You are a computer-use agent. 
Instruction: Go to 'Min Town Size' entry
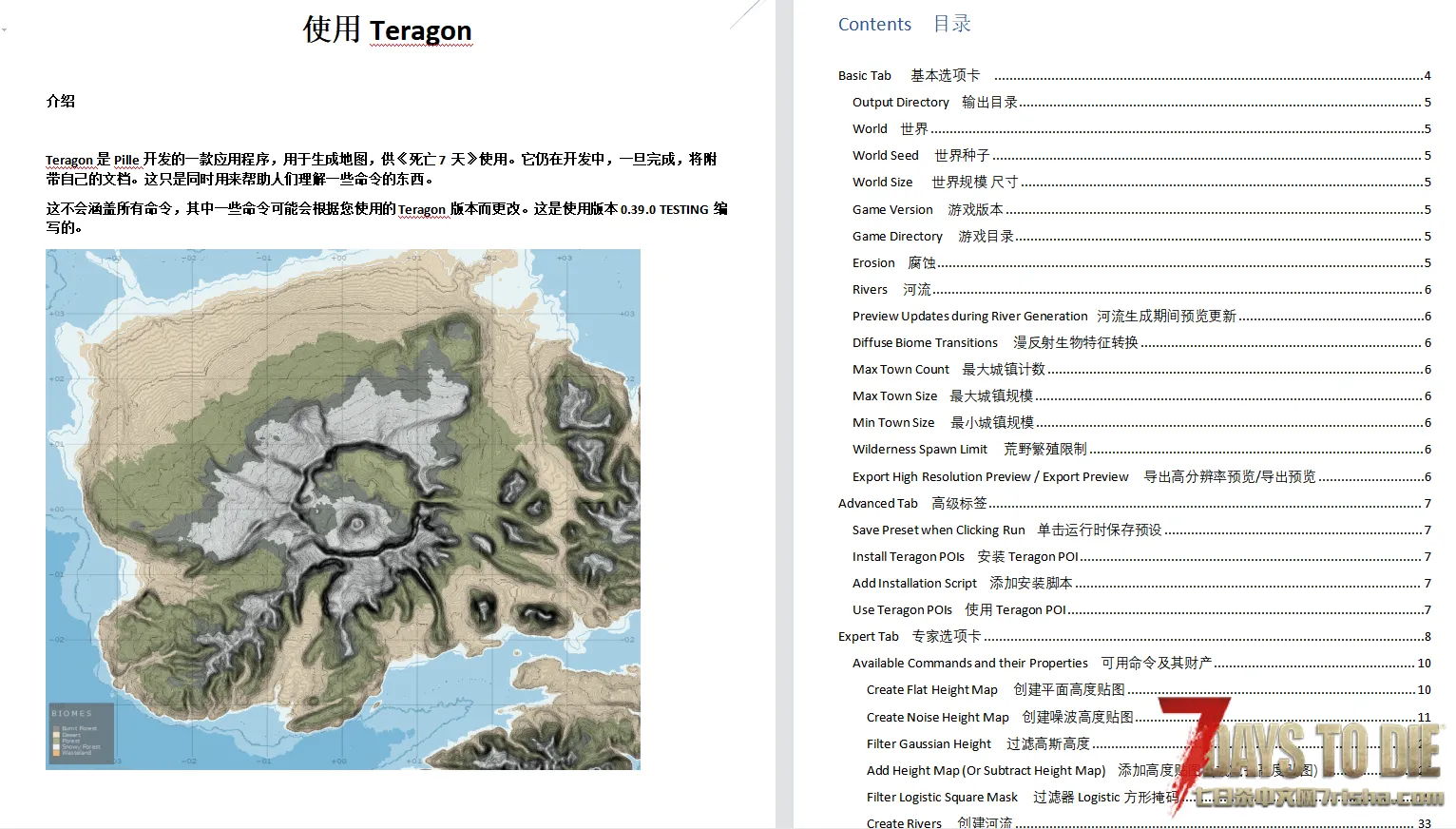(x=1141, y=422)
